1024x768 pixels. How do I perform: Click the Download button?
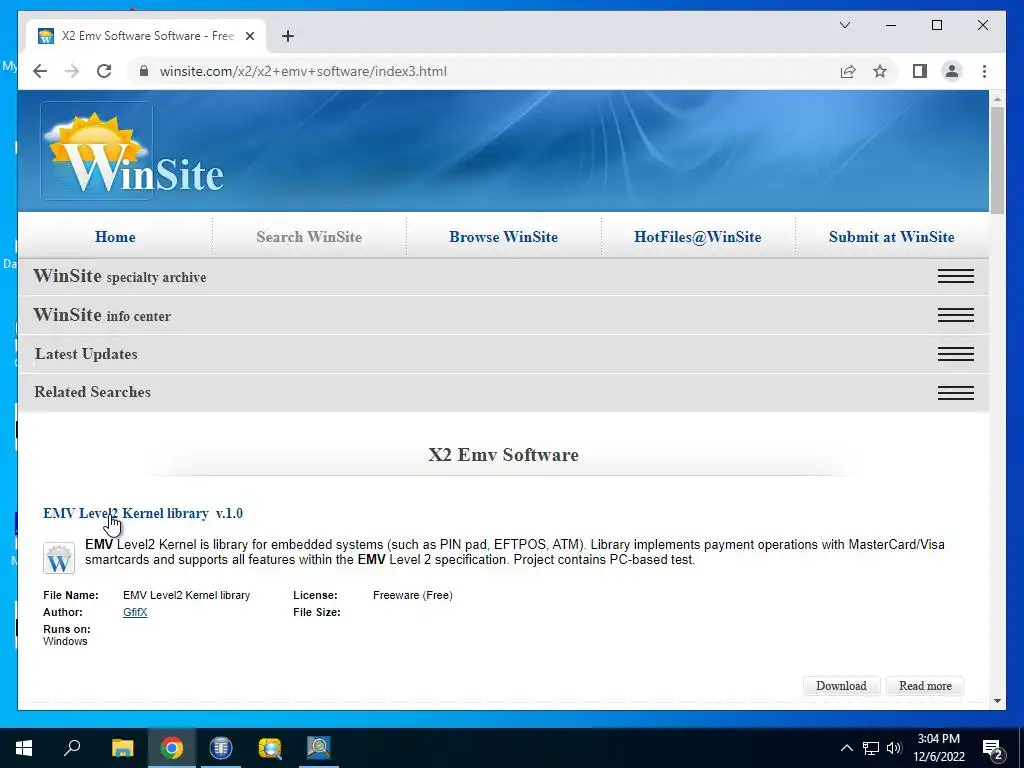coord(841,686)
